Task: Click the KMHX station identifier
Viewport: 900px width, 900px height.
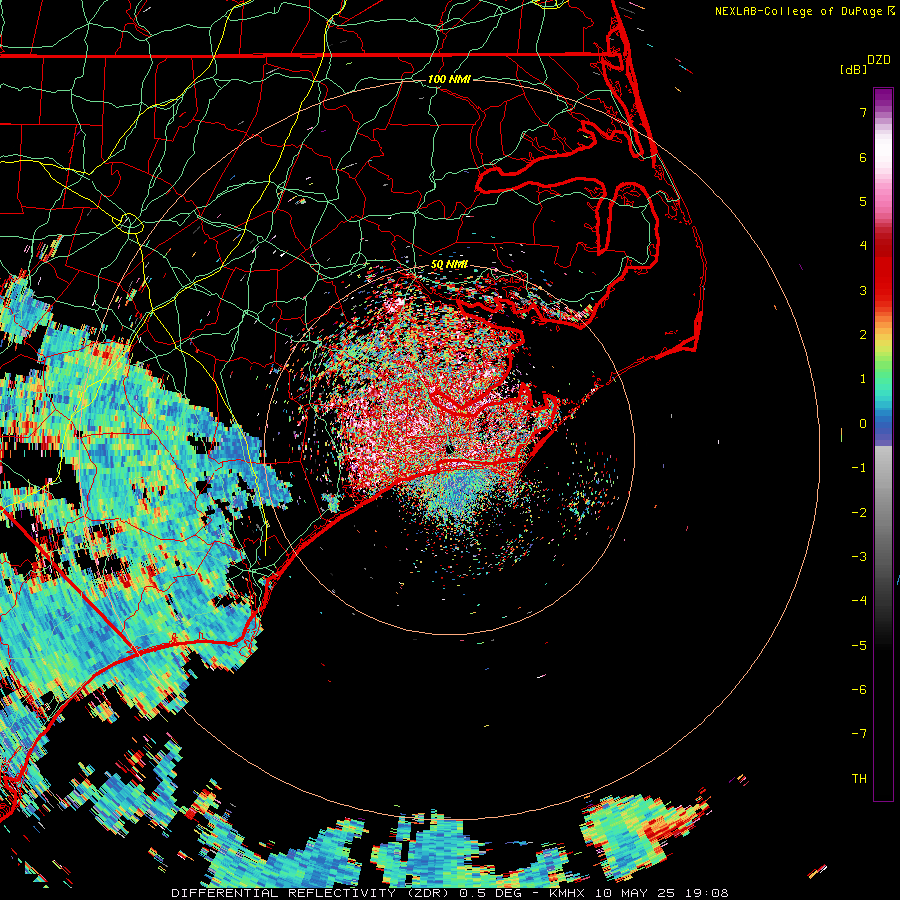Action: pos(567,893)
